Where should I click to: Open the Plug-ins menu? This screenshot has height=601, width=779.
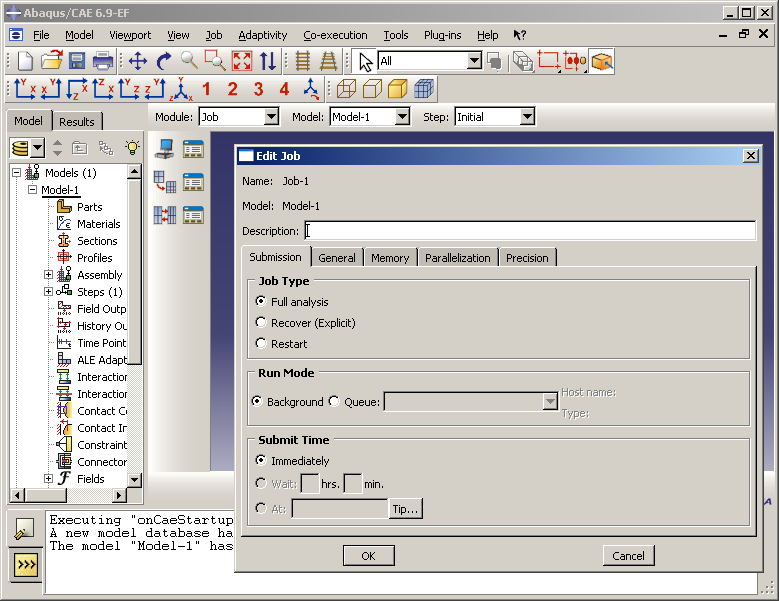(x=443, y=35)
